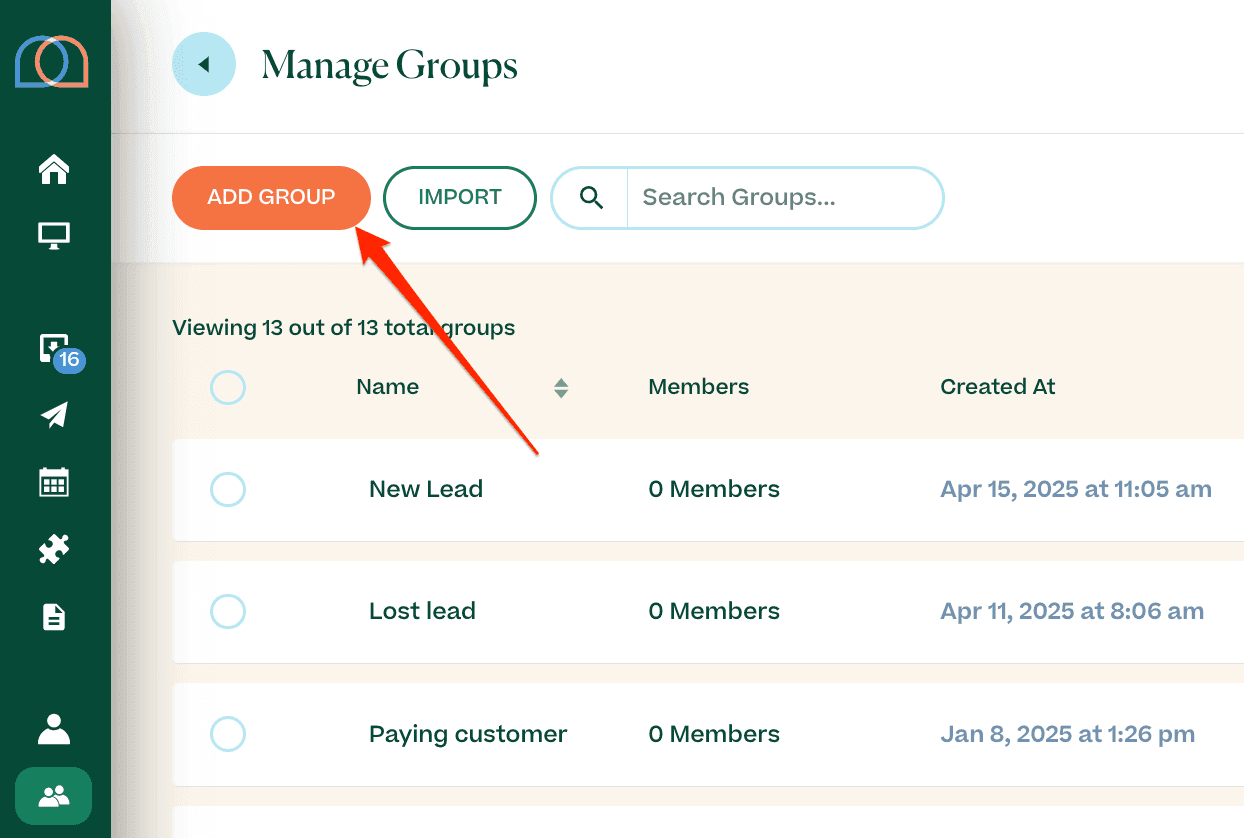Click the Name column header

pos(388,387)
